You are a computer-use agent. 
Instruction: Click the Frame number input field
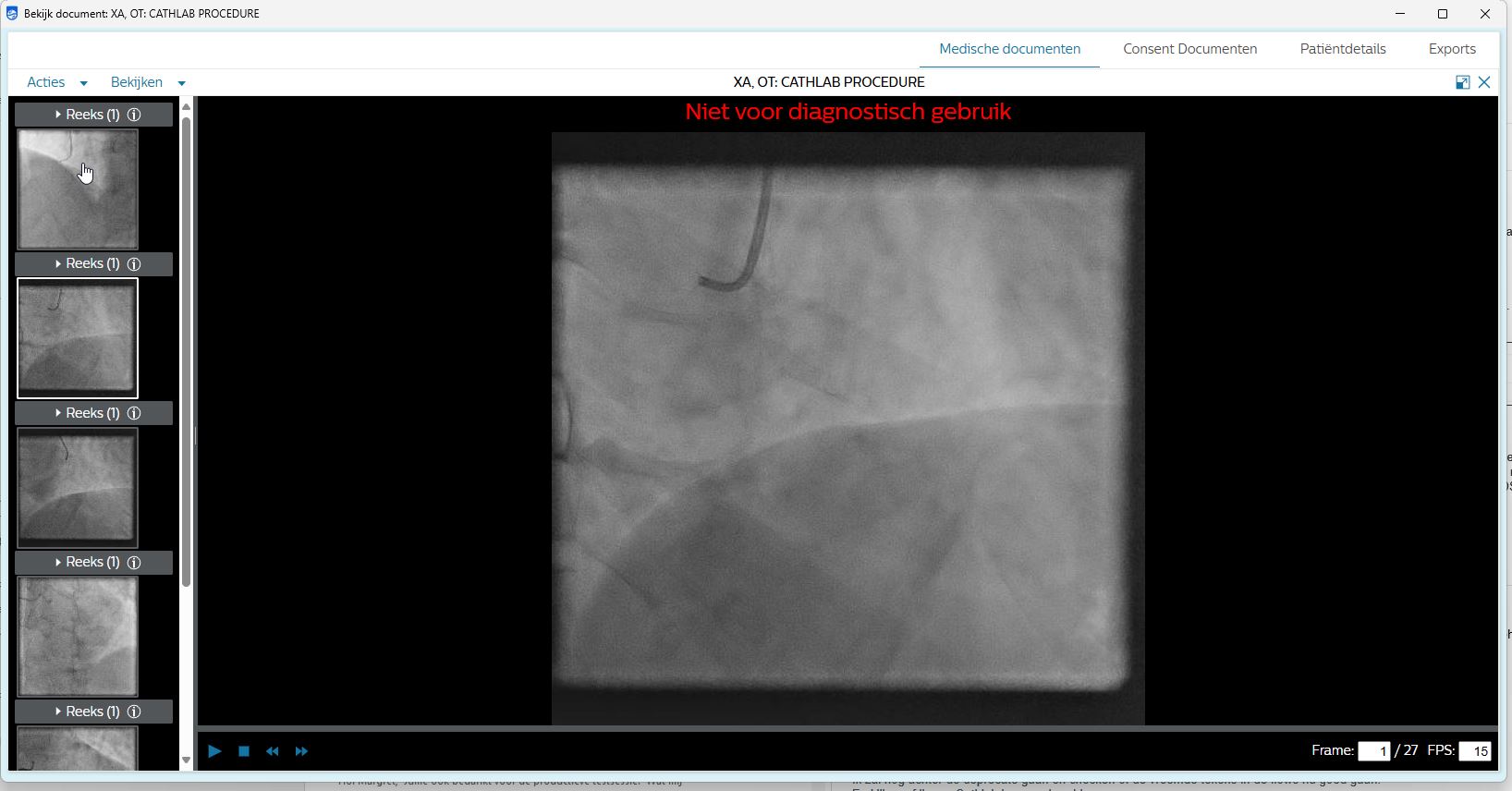[1373, 751]
